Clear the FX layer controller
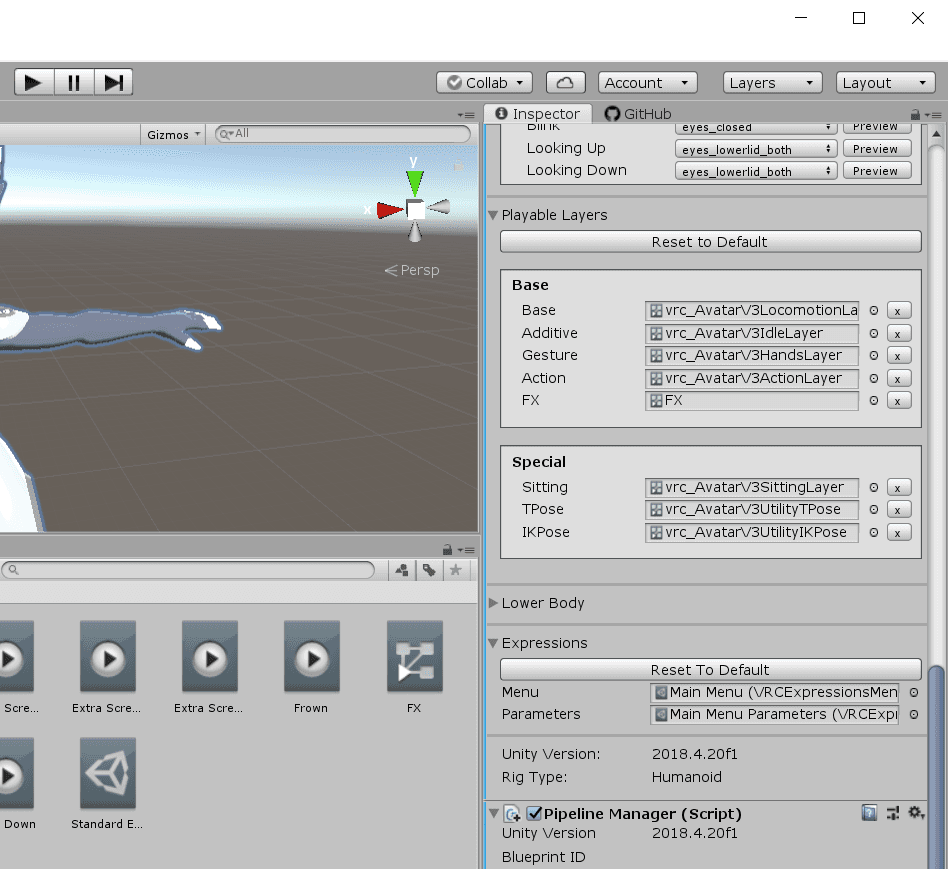948x869 pixels. 898,400
